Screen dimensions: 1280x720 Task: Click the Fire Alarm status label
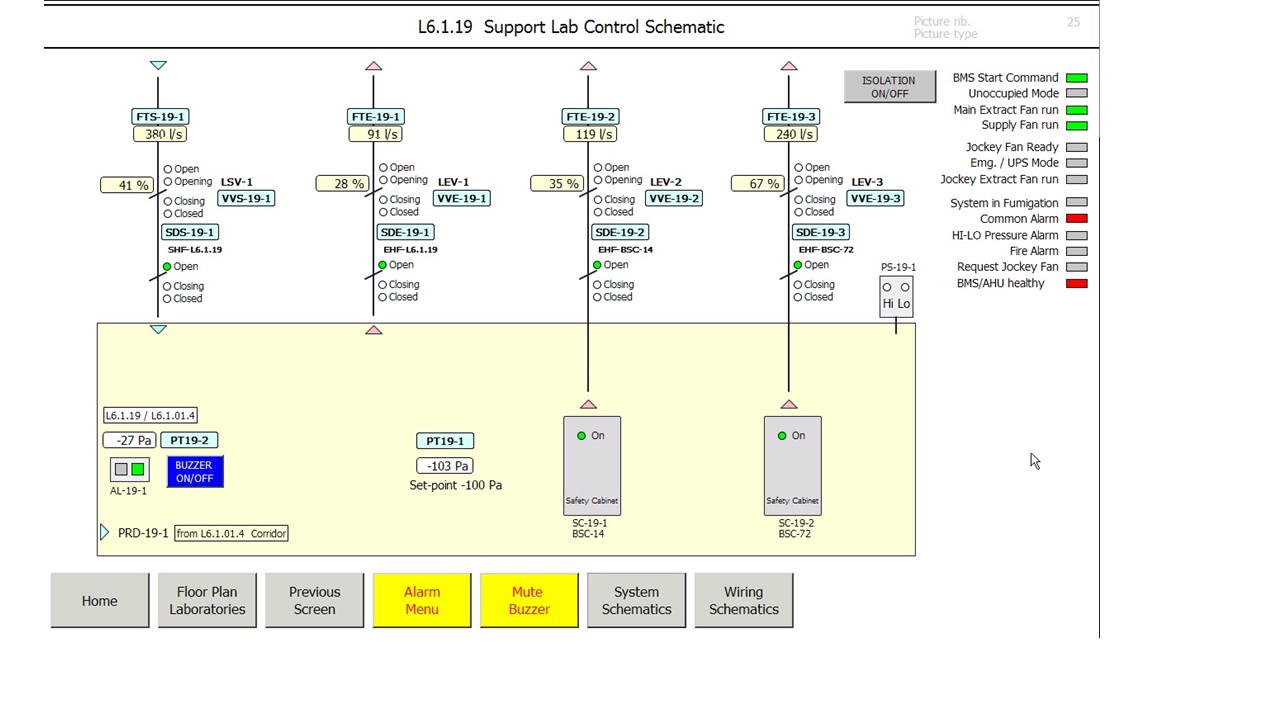tap(1034, 251)
